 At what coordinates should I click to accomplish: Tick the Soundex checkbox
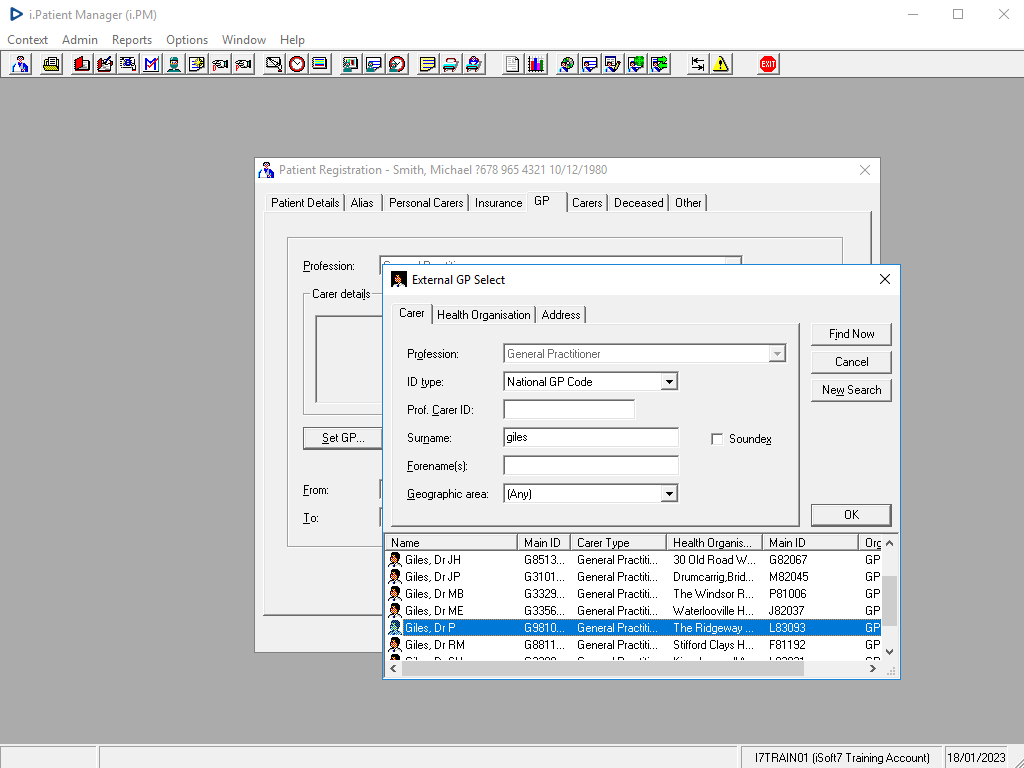[x=717, y=439]
